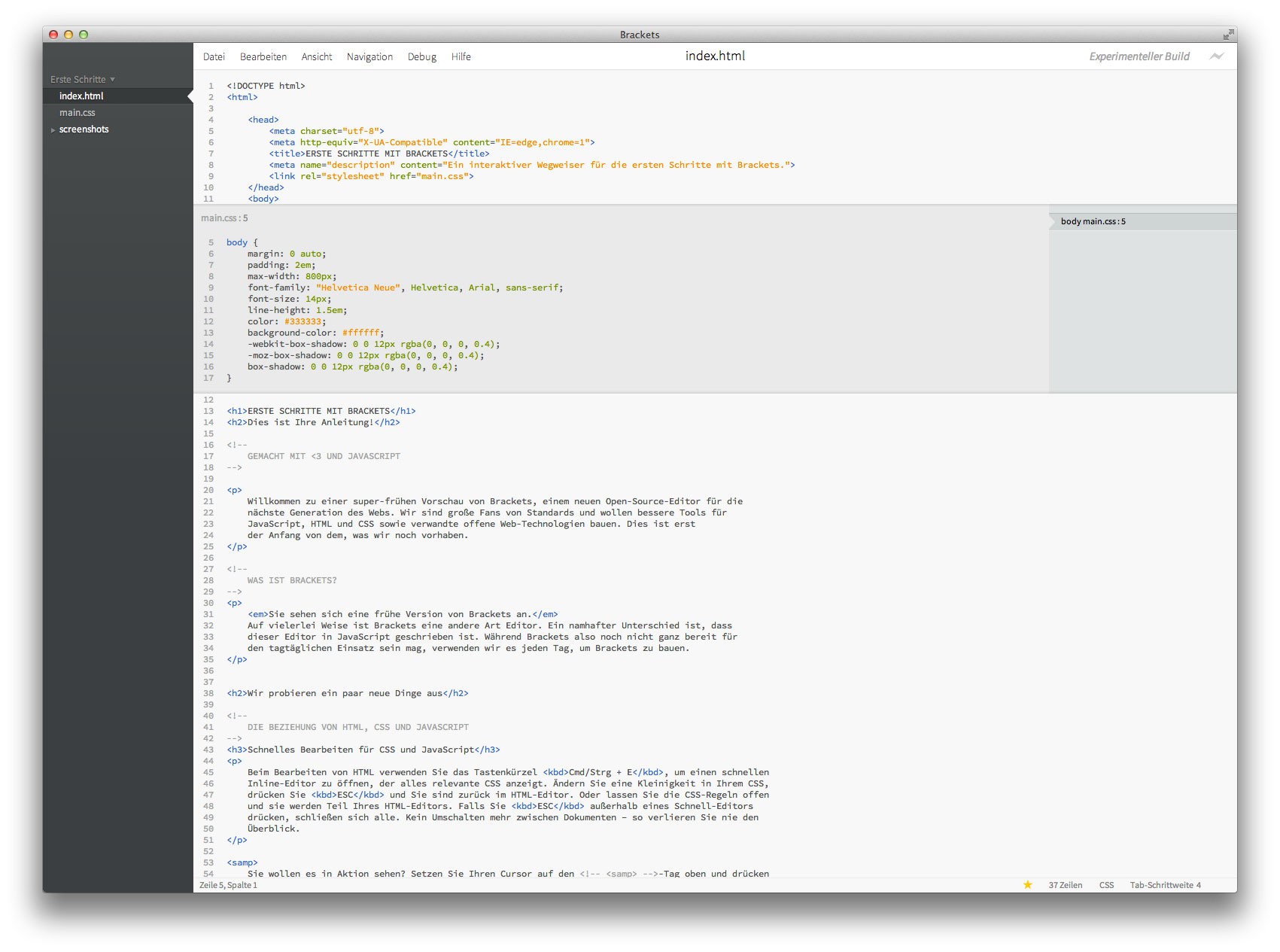Click the yellow star icon in status bar
The image size is (1280, 952).
point(1027,885)
